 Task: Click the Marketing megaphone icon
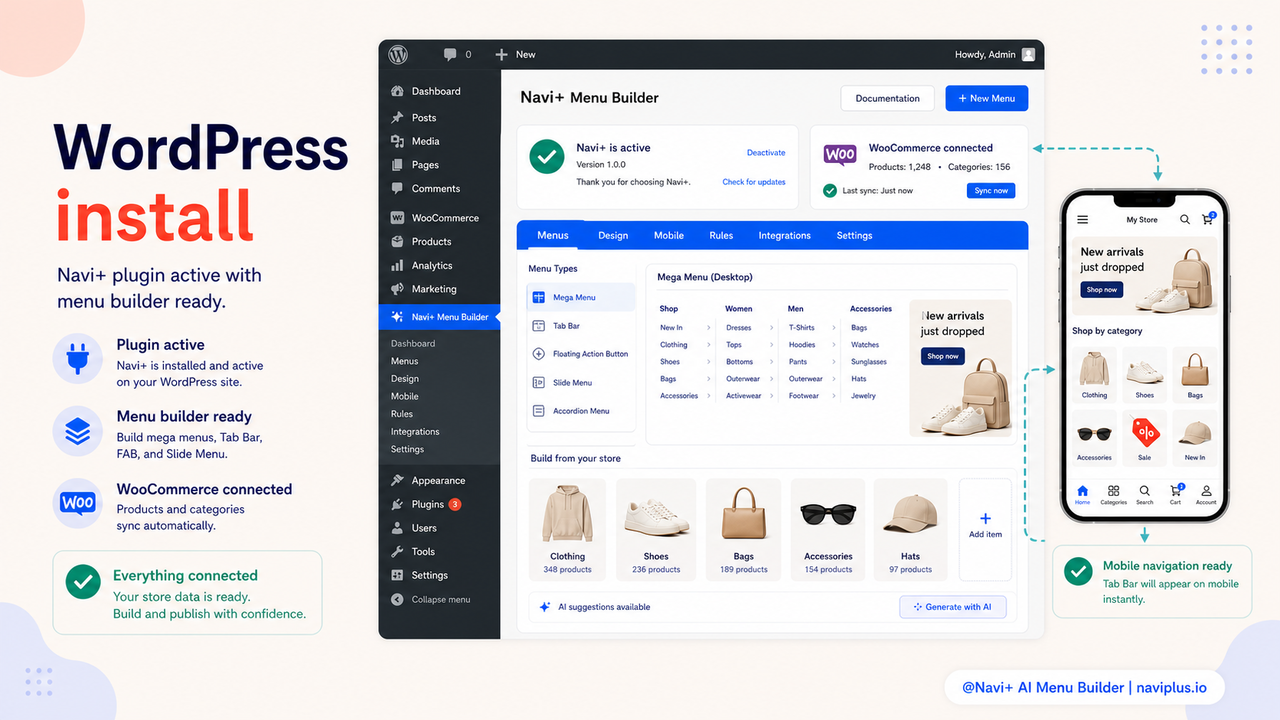coord(397,289)
